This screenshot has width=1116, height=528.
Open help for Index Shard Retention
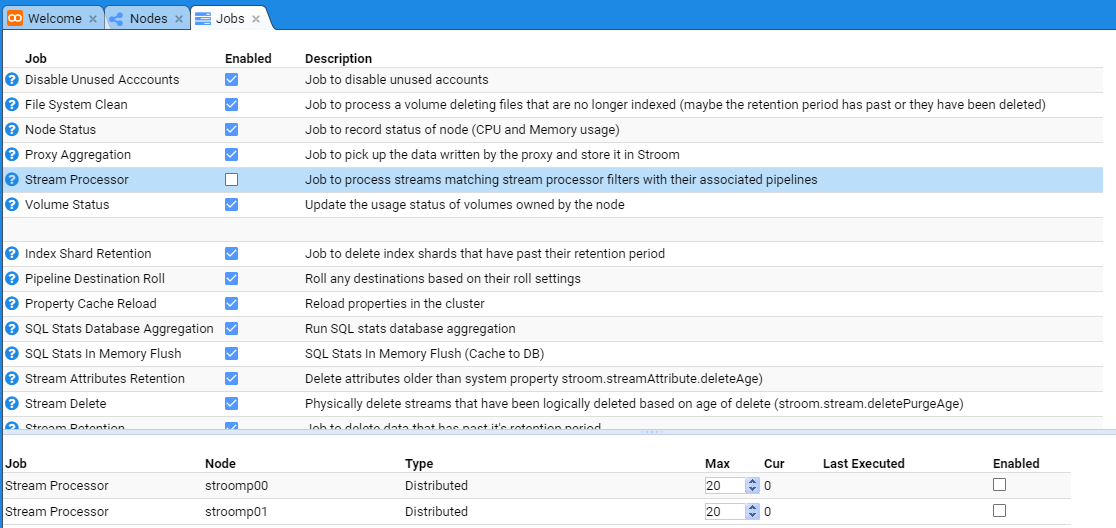coord(12,254)
